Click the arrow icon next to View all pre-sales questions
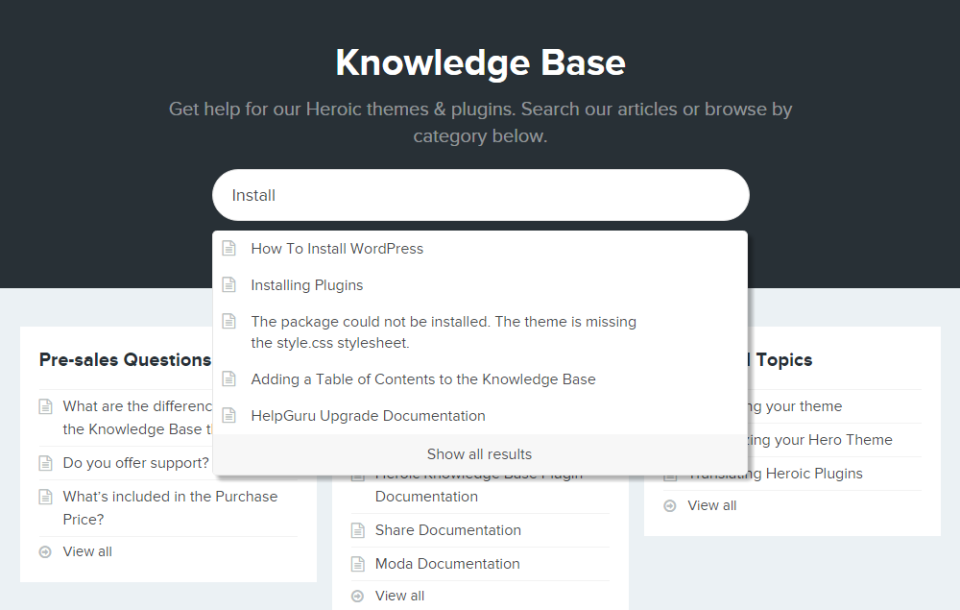 tap(44, 551)
